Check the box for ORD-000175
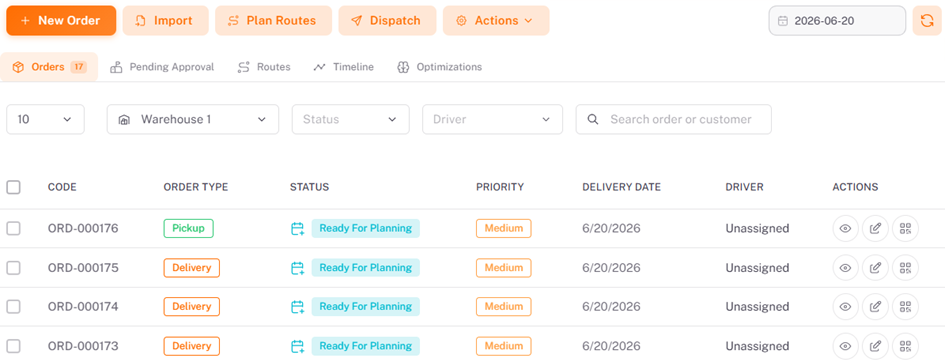Image resolution: width=945 pixels, height=362 pixels. tap(13, 267)
